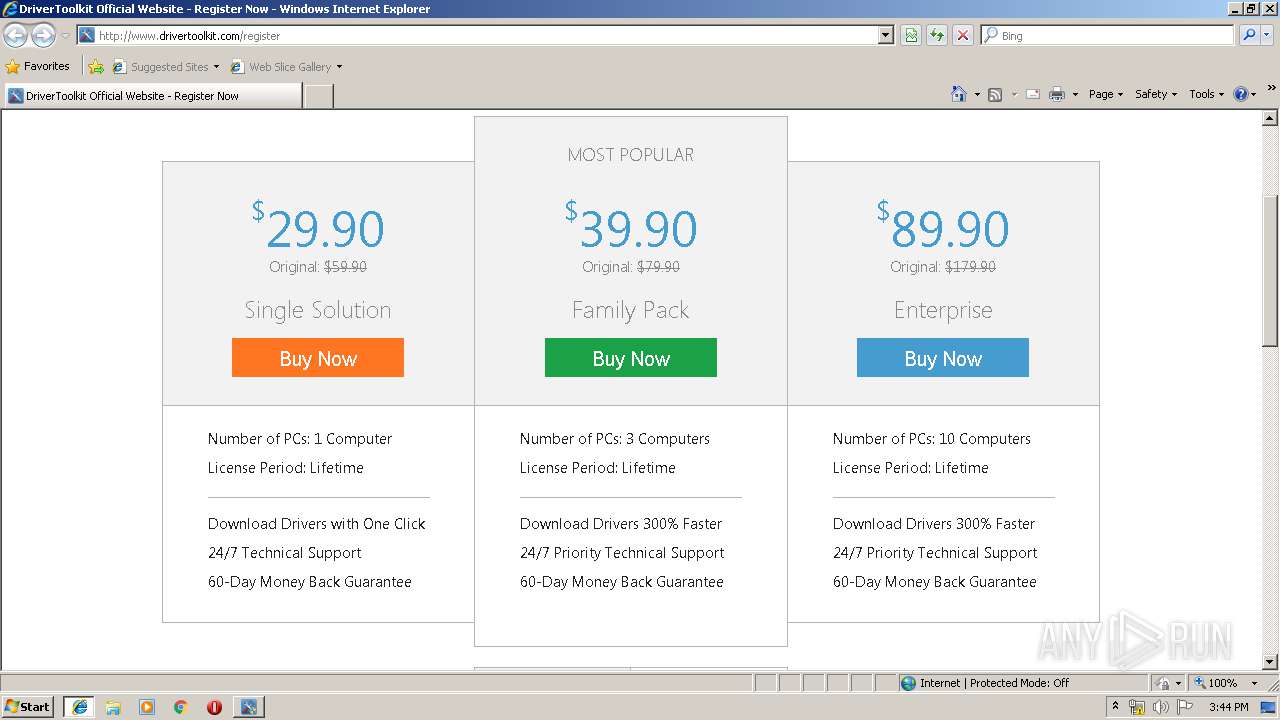Select the DriverToolkit Register Now tab
The image size is (1280, 720).
click(x=152, y=96)
